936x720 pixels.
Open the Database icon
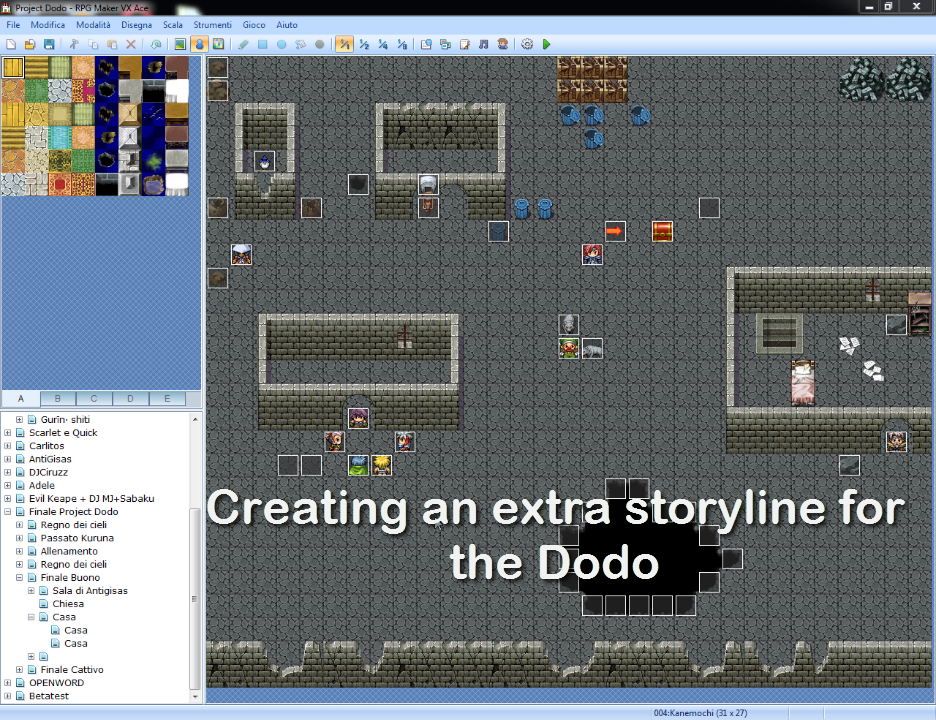pos(426,44)
